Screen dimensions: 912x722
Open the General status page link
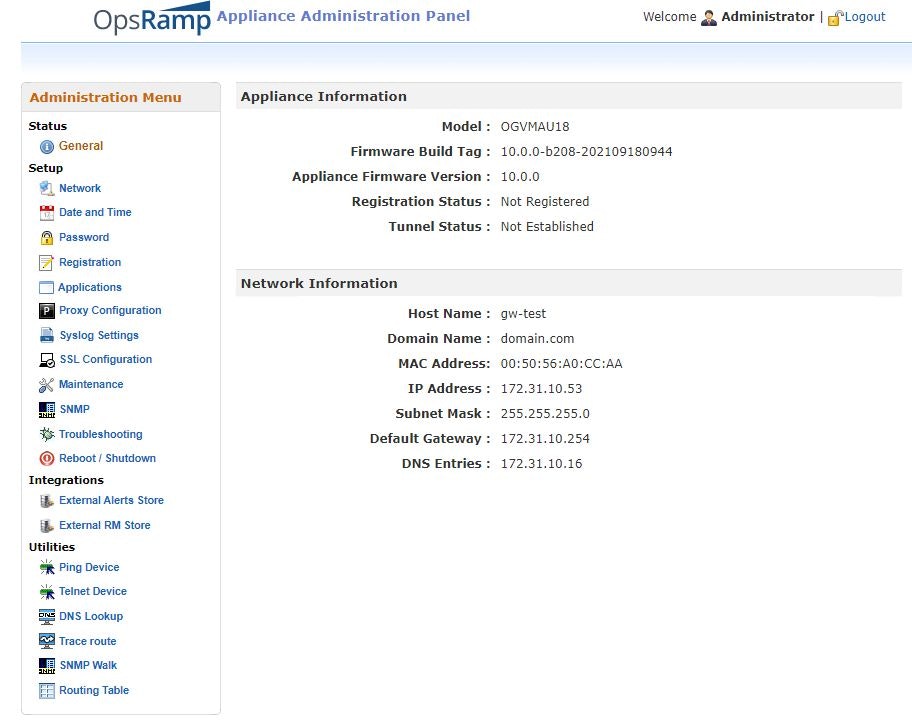tap(81, 146)
